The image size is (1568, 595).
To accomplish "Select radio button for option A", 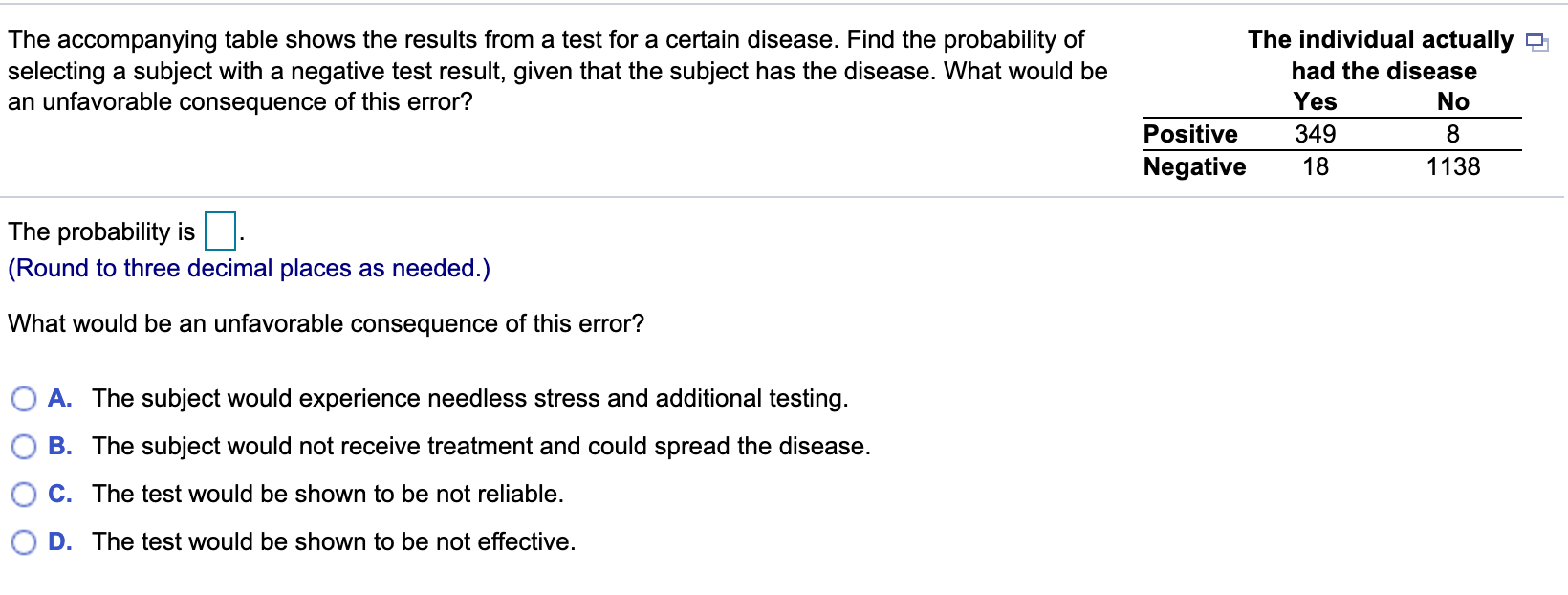I will click(x=24, y=399).
